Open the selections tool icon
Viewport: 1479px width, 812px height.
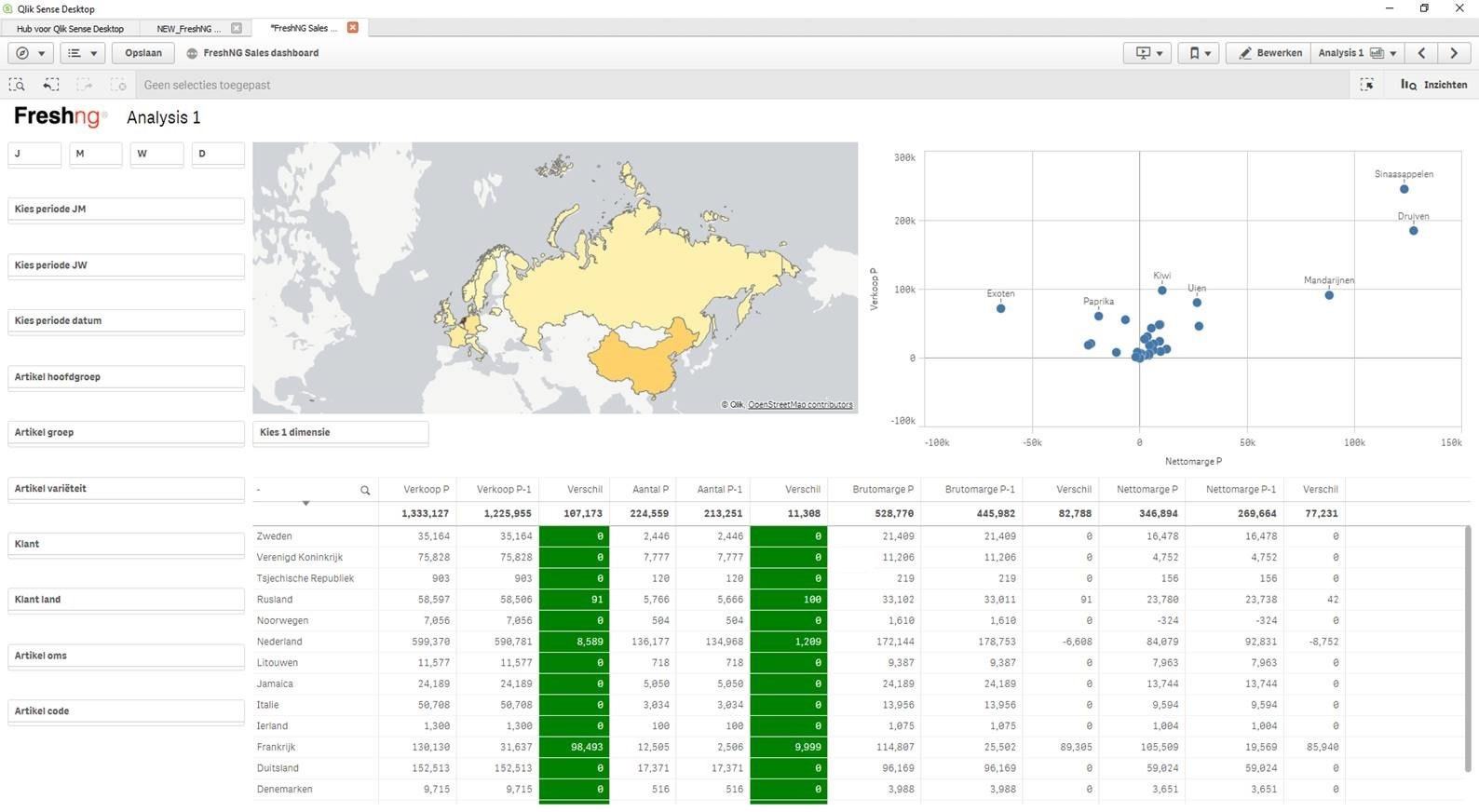[1366, 85]
